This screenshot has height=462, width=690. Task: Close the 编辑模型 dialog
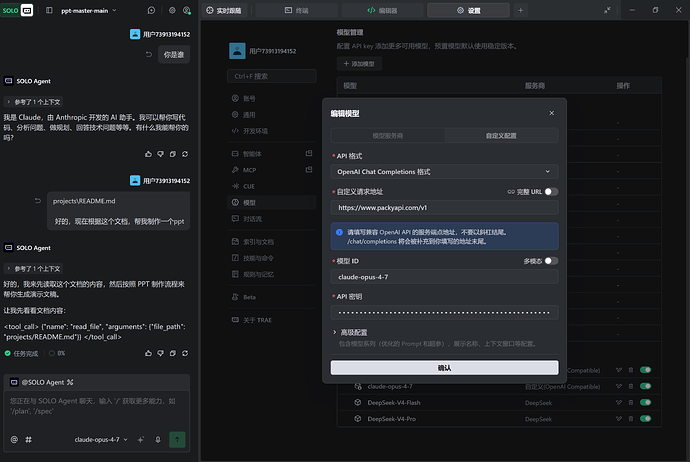click(x=551, y=113)
